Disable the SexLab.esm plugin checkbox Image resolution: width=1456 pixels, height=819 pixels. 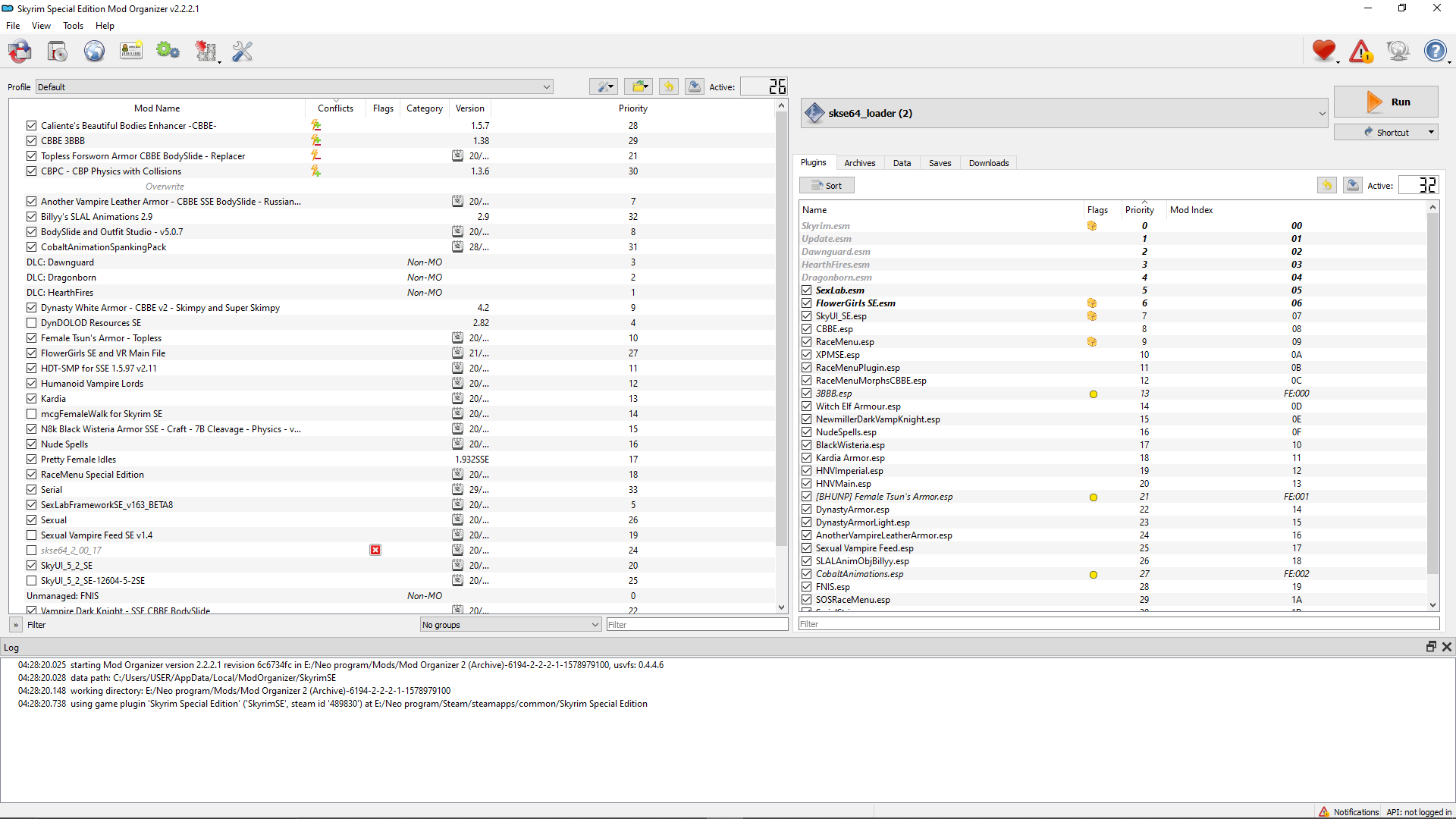[x=807, y=290]
